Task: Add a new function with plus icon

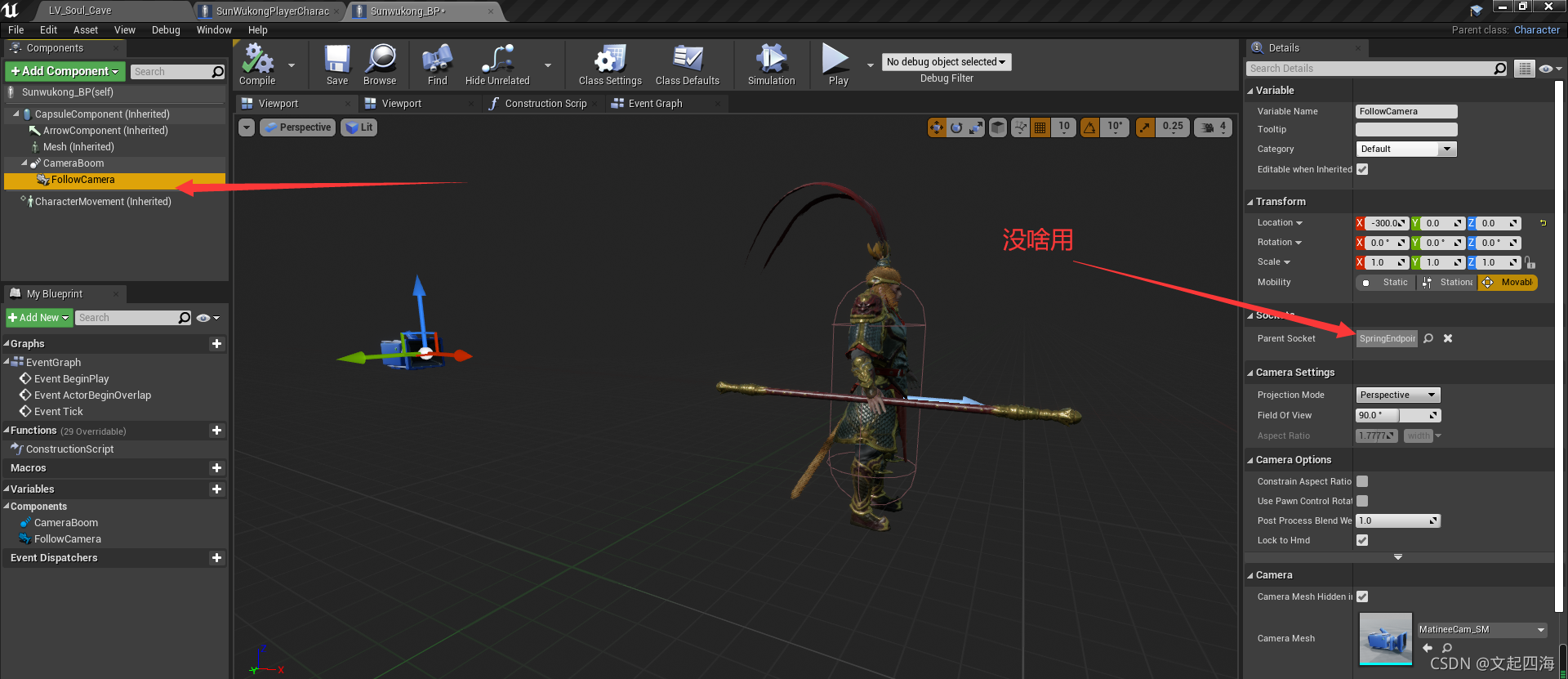Action: [216, 431]
